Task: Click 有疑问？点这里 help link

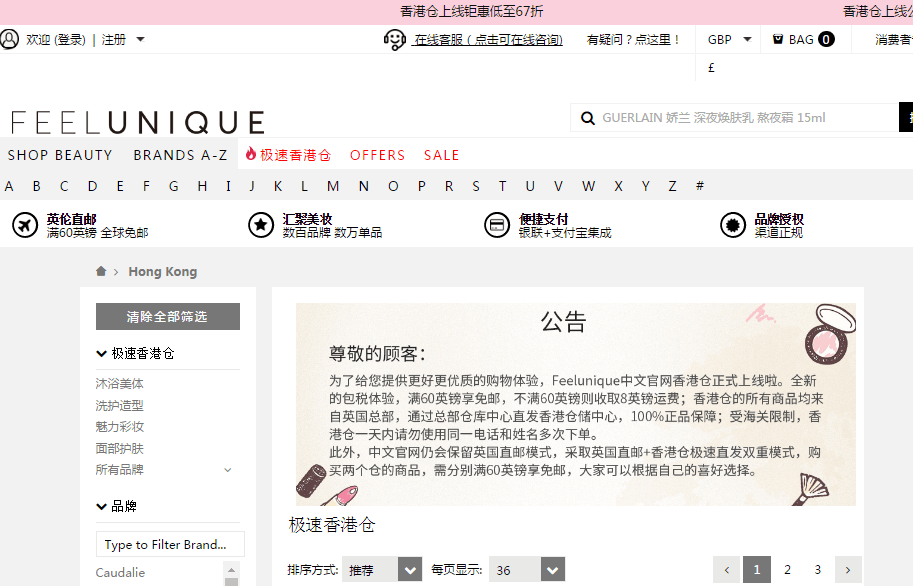Action: point(634,40)
